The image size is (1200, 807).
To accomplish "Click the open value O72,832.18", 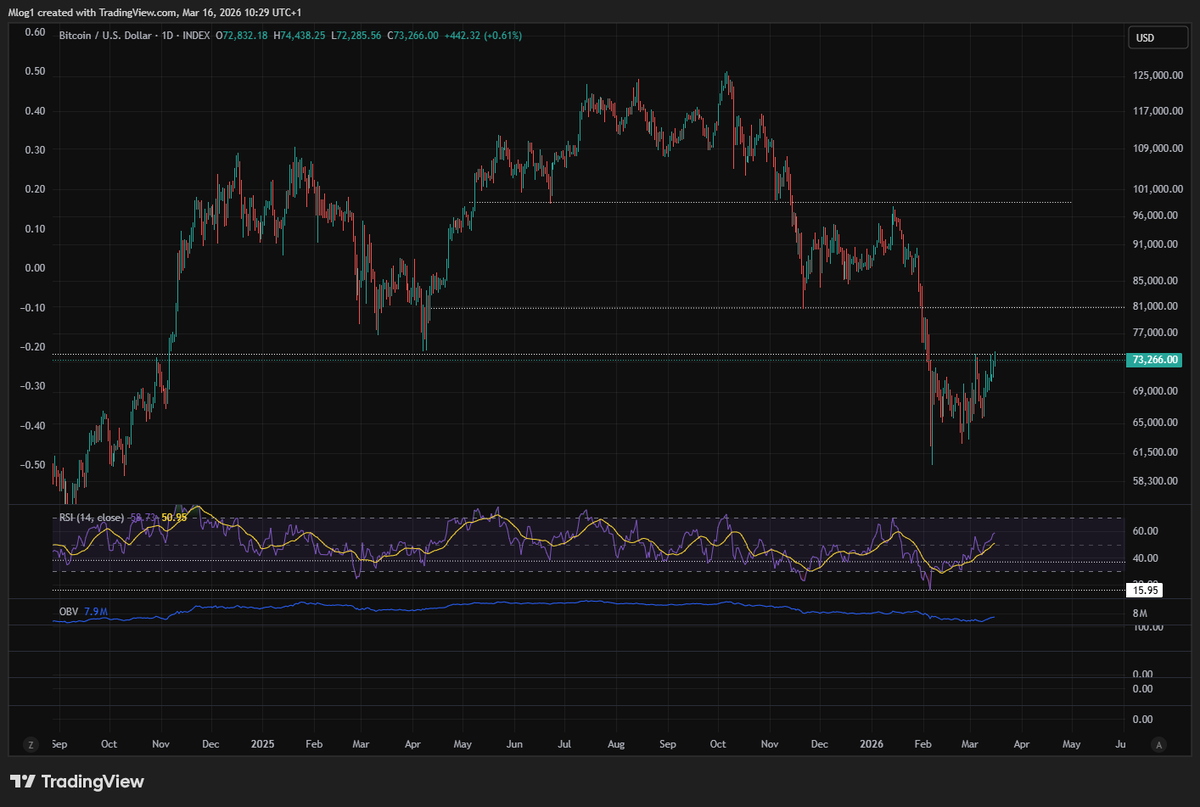I will pyautogui.click(x=244, y=35).
